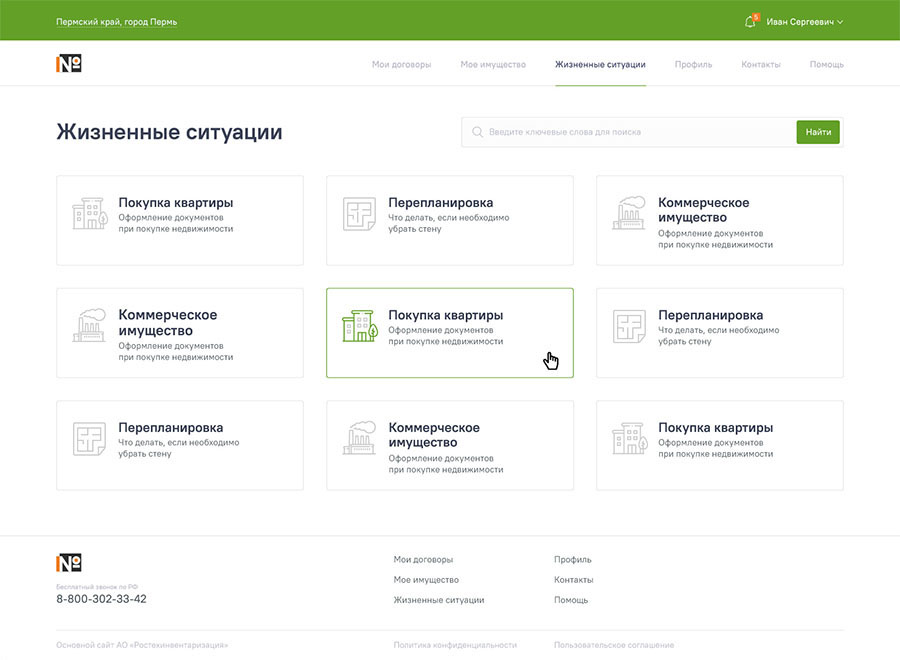Screen dimensions: 900x660
Task: Click the green highlighted apartment building icon
Action: coord(358,327)
